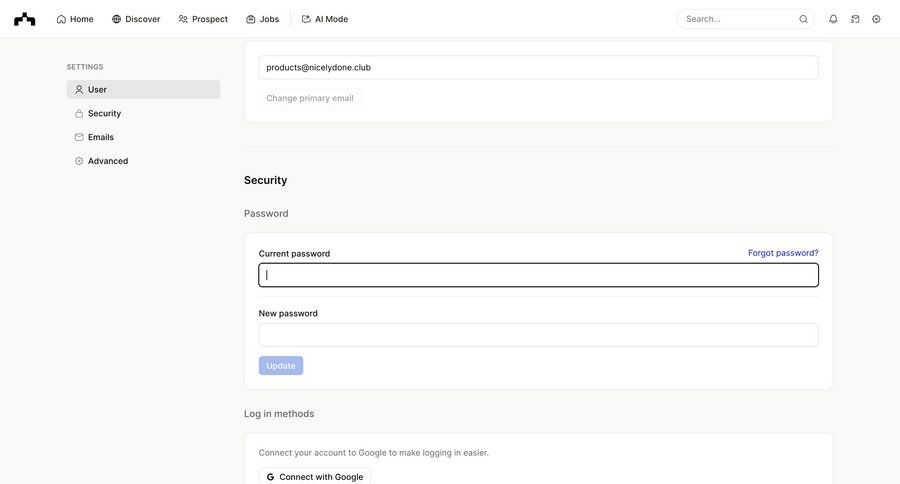The height and width of the screenshot is (484, 900).
Task: Click the Google G icon
Action: pos(270,477)
